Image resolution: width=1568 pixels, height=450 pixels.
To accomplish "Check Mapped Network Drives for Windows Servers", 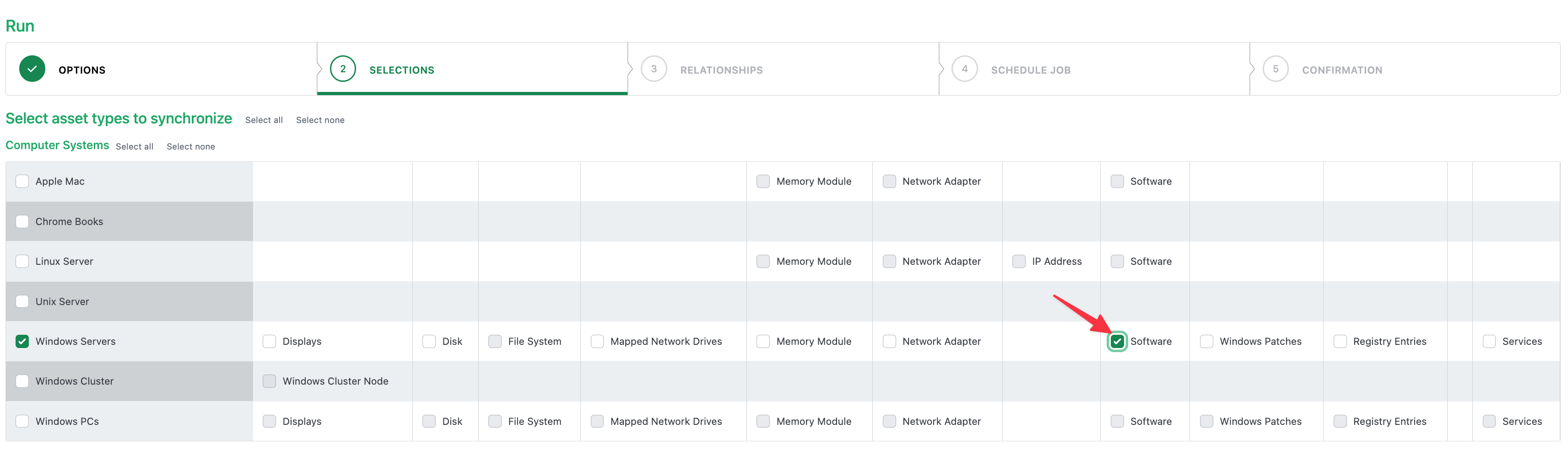I will click(598, 341).
